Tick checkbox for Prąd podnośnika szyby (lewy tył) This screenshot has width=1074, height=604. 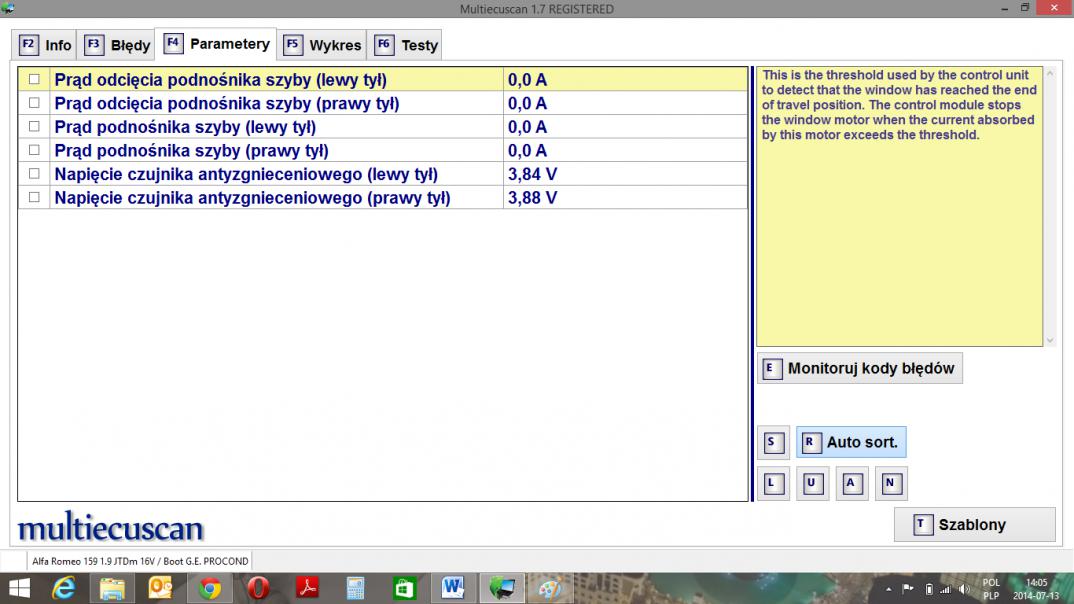[x=34, y=127]
